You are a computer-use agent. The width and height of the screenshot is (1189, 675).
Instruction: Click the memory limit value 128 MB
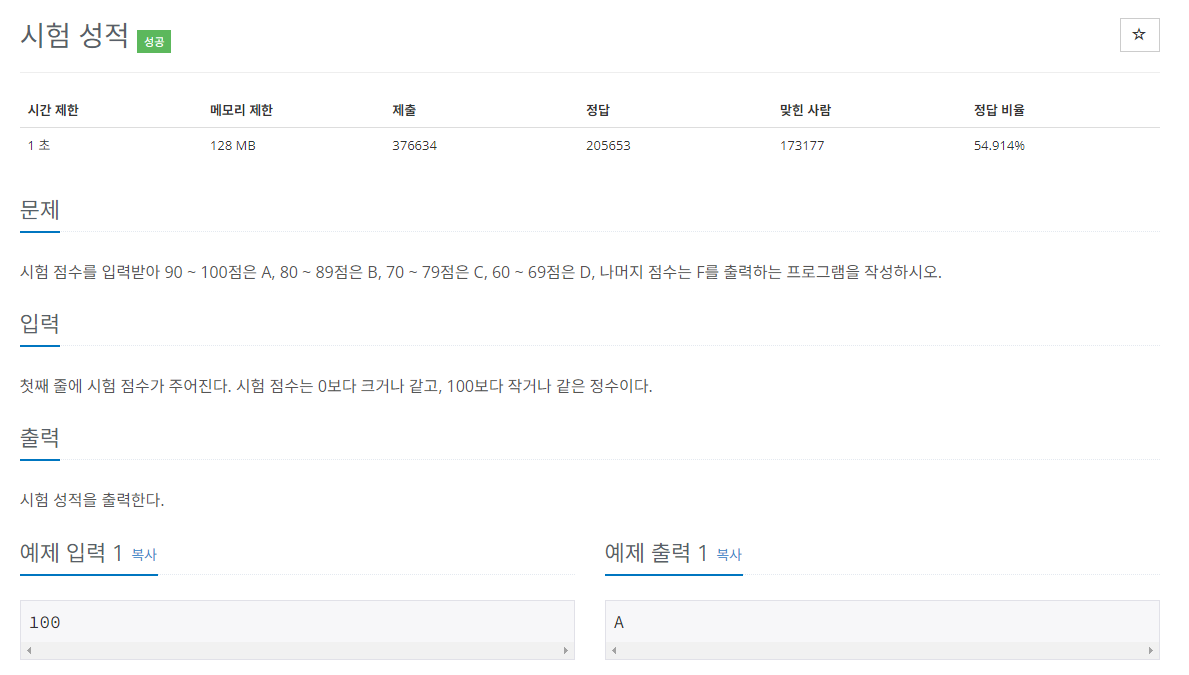(233, 146)
